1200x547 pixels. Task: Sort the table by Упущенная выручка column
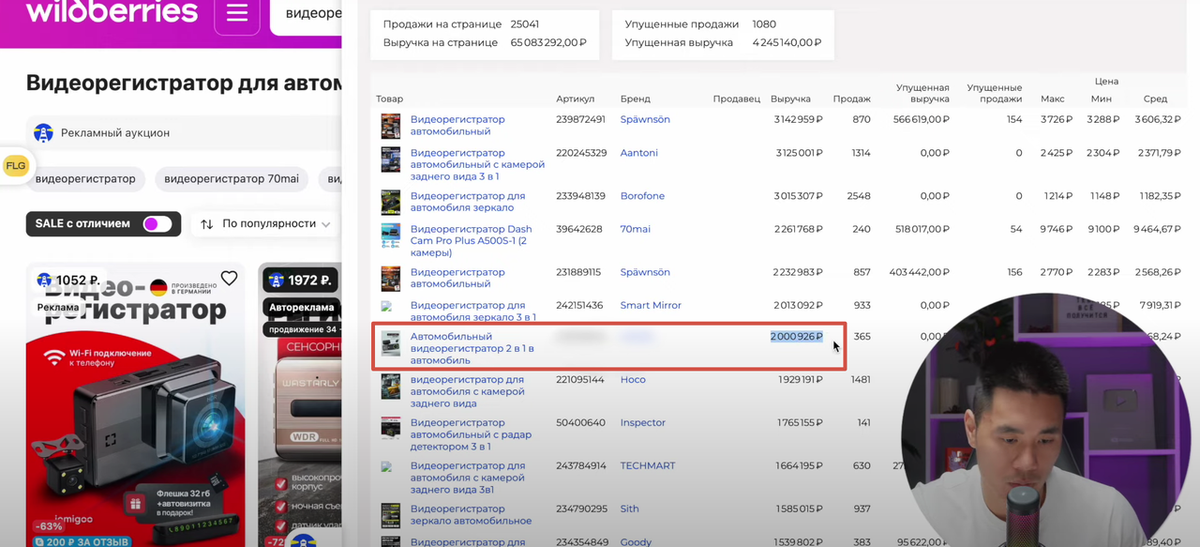(922, 94)
